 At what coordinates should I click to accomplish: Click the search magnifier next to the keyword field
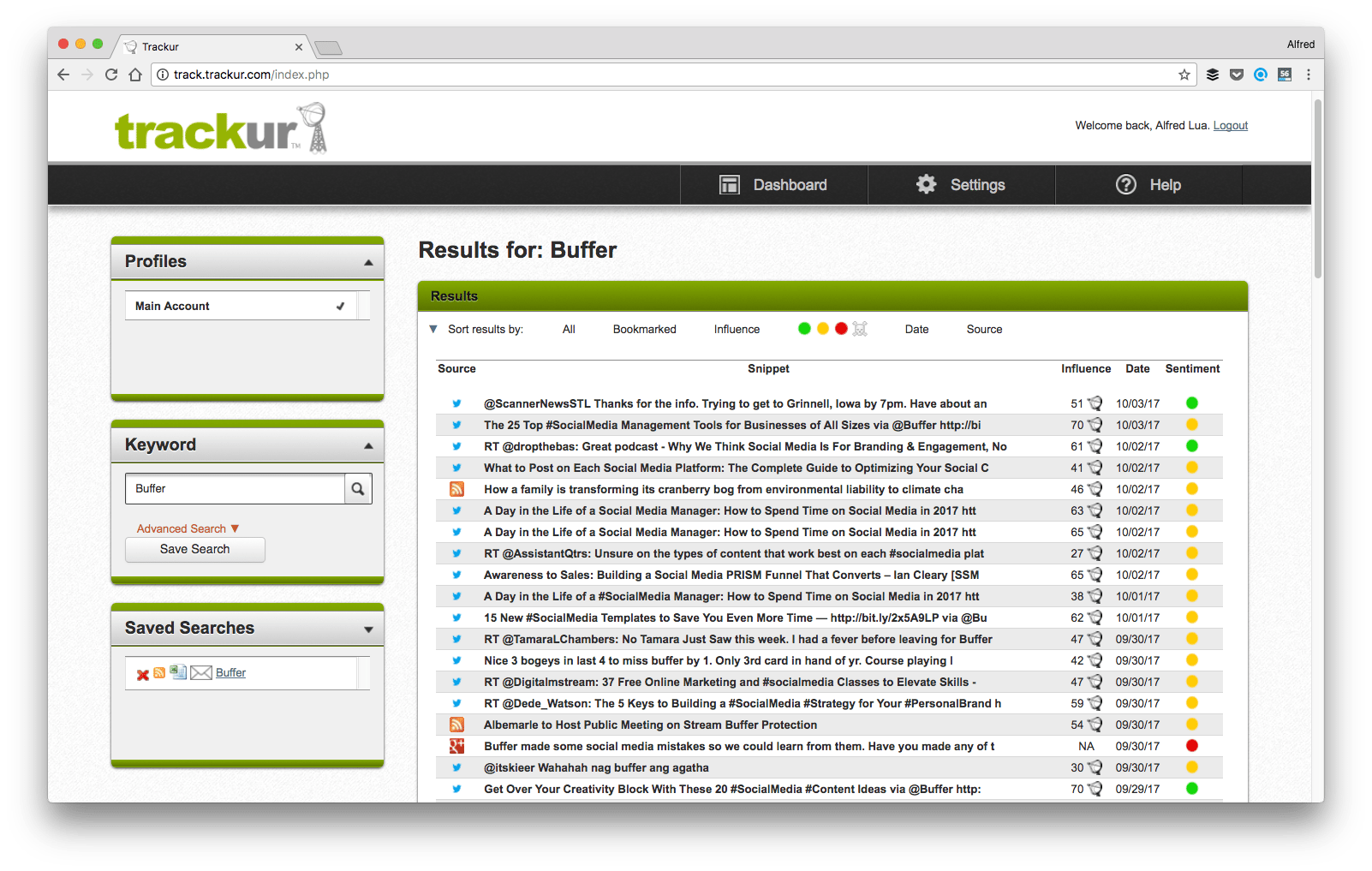pyautogui.click(x=358, y=488)
